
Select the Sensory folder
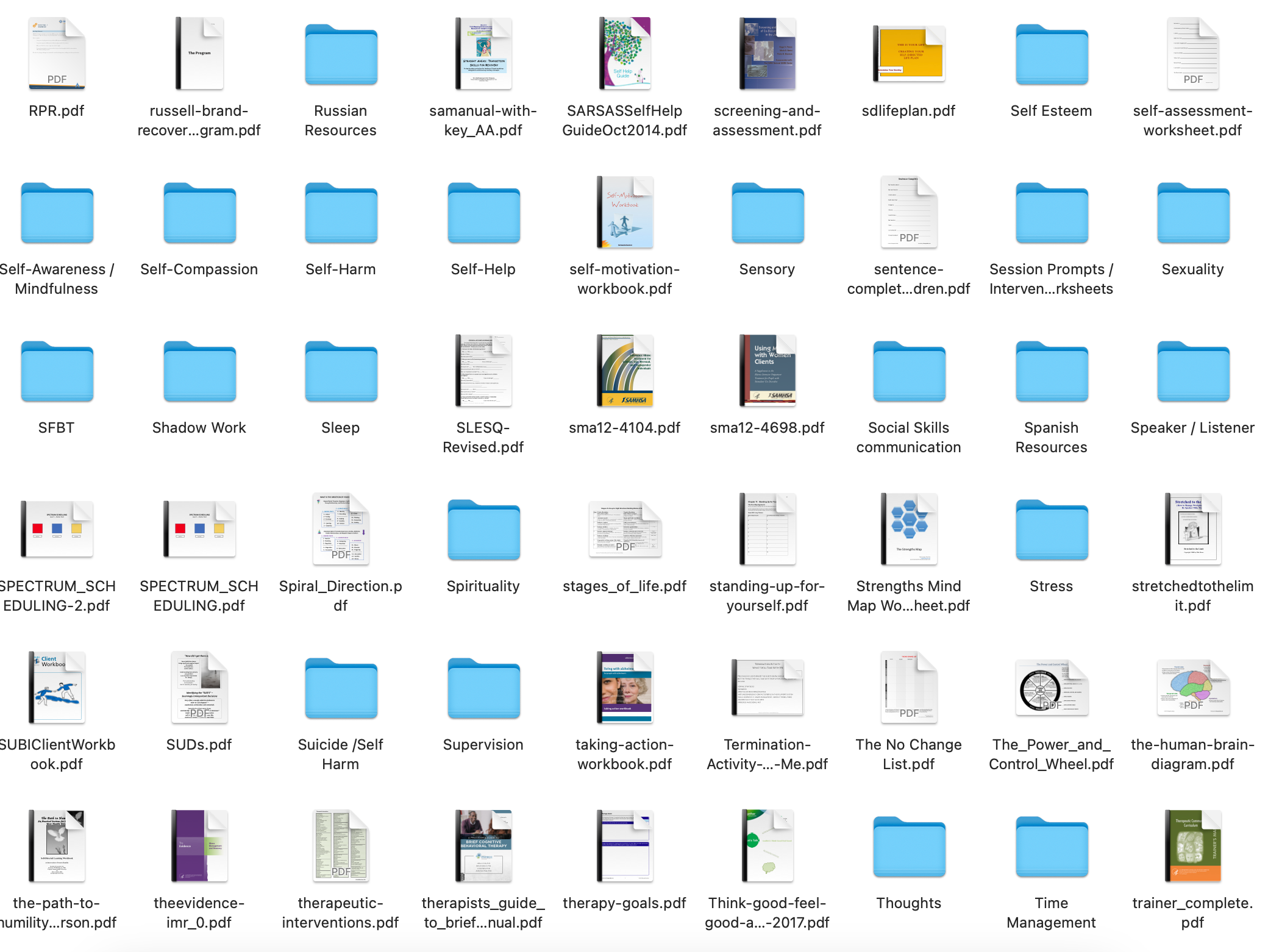[x=767, y=213]
